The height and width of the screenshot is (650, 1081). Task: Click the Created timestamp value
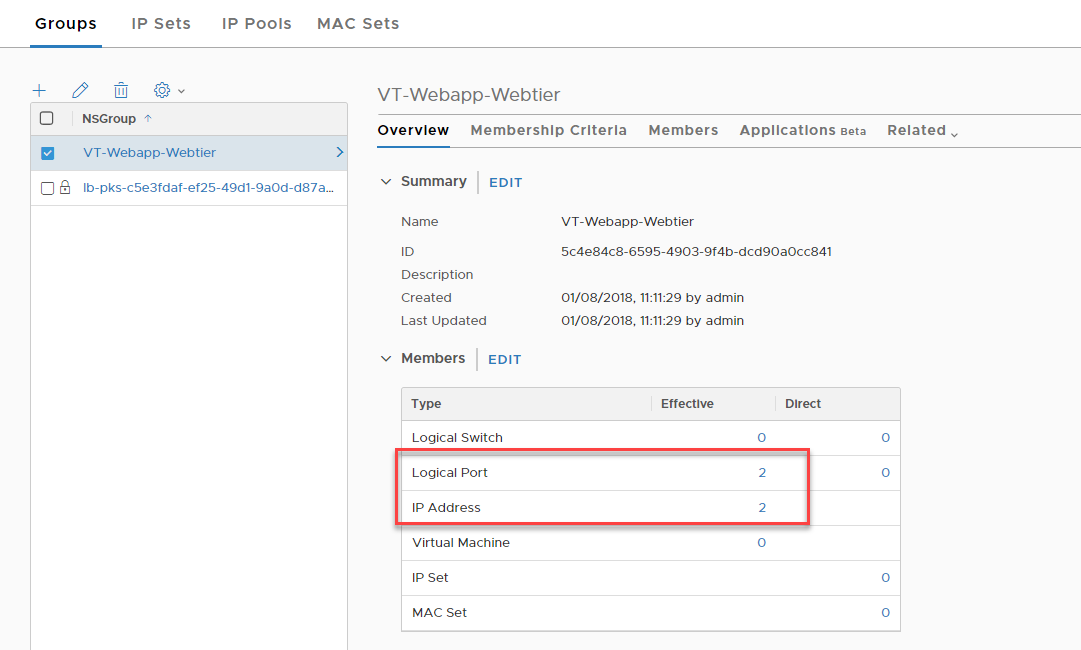click(x=652, y=298)
